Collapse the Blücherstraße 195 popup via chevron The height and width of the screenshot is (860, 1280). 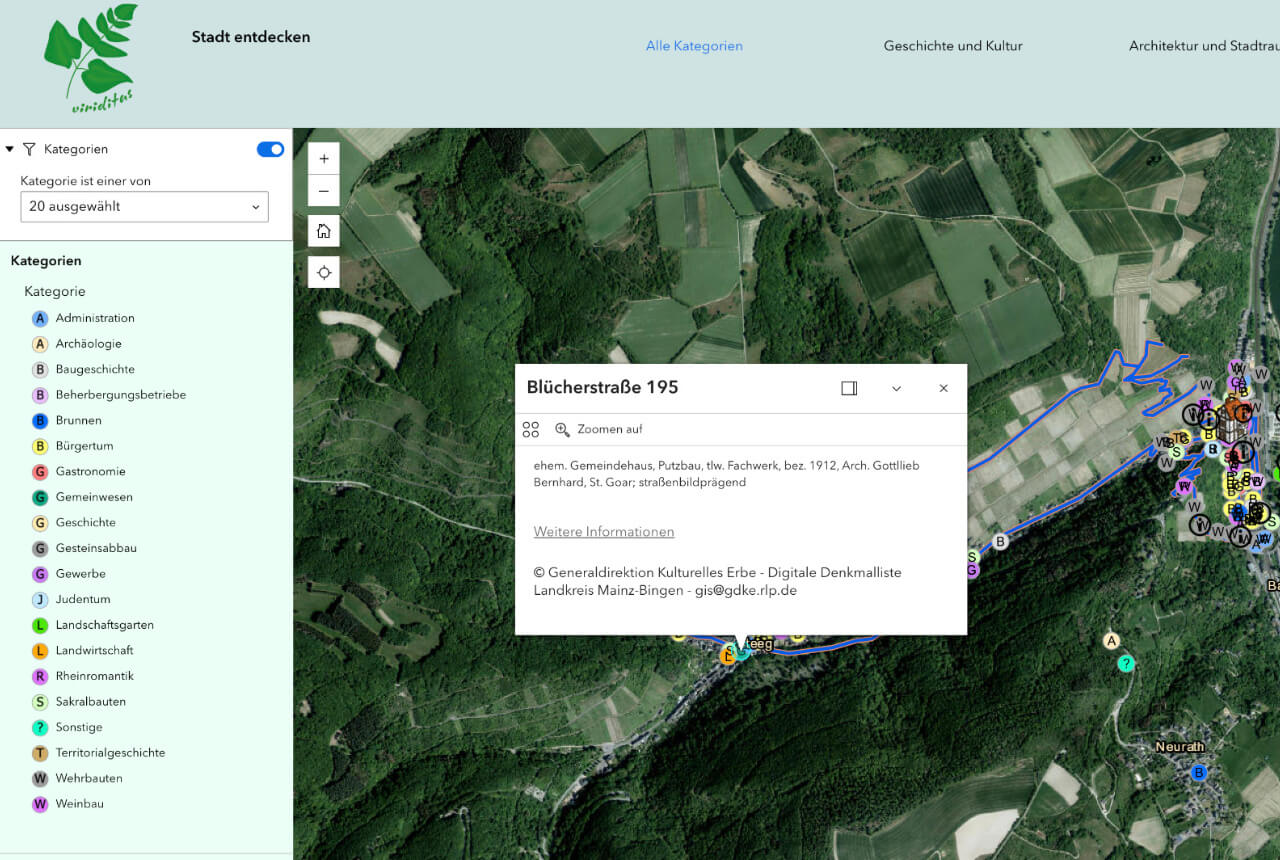point(896,388)
